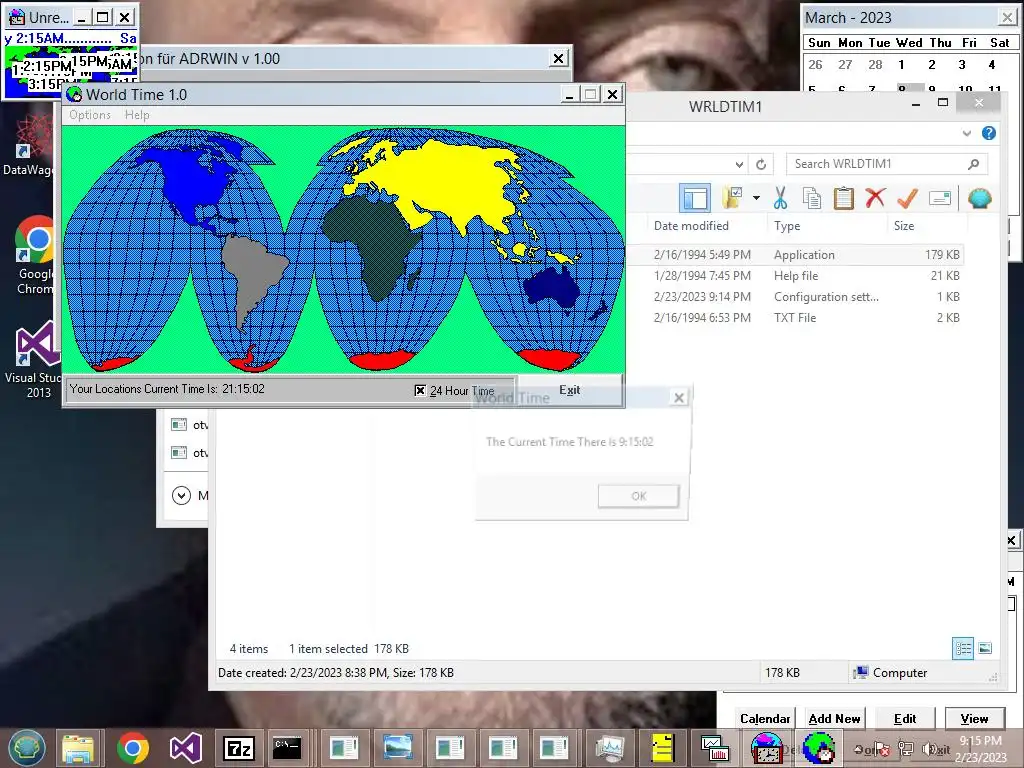Viewport: 1024px width, 768px height.
Task: Close the World Time current time dialog
Action: coord(679,397)
